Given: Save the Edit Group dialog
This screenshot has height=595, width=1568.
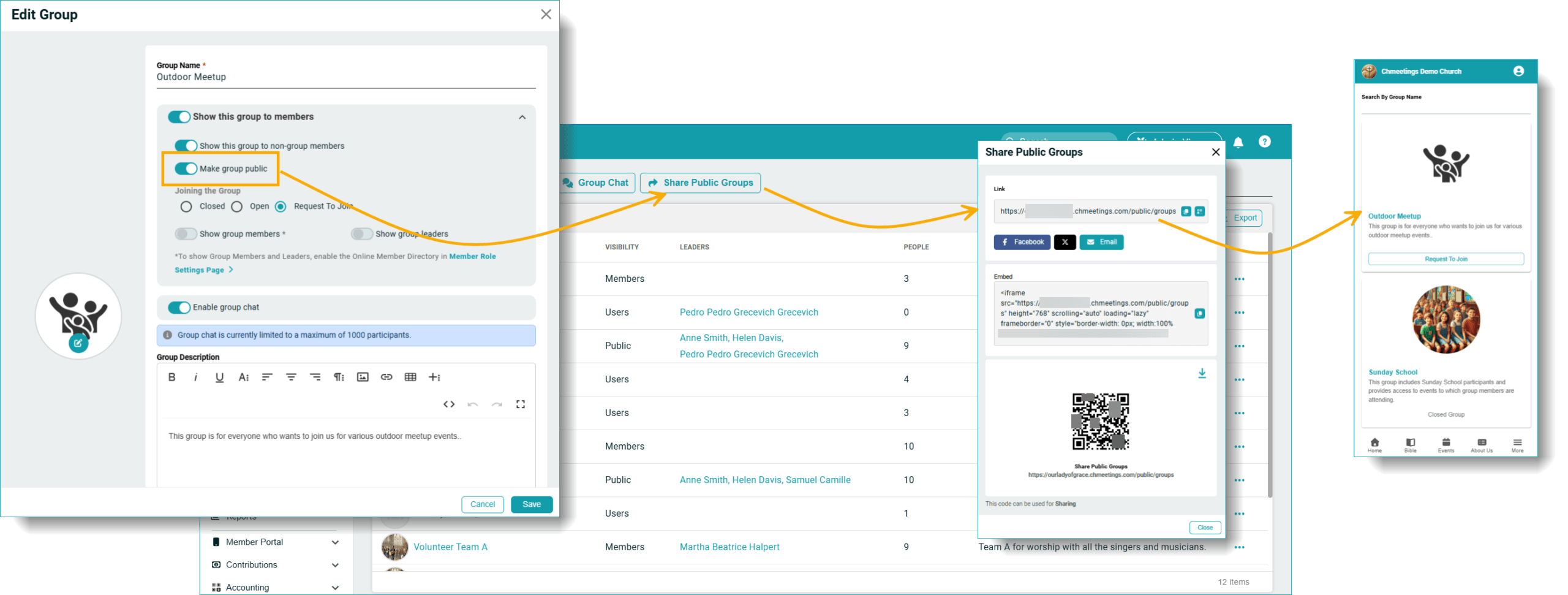Looking at the screenshot, I should point(531,504).
